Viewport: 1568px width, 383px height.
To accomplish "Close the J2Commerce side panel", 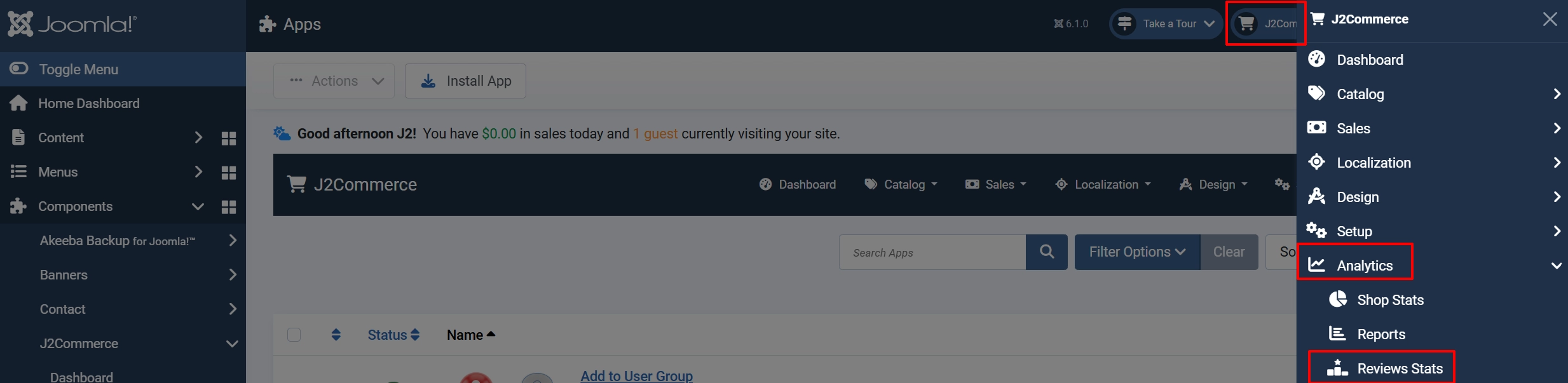I will coord(1550,19).
